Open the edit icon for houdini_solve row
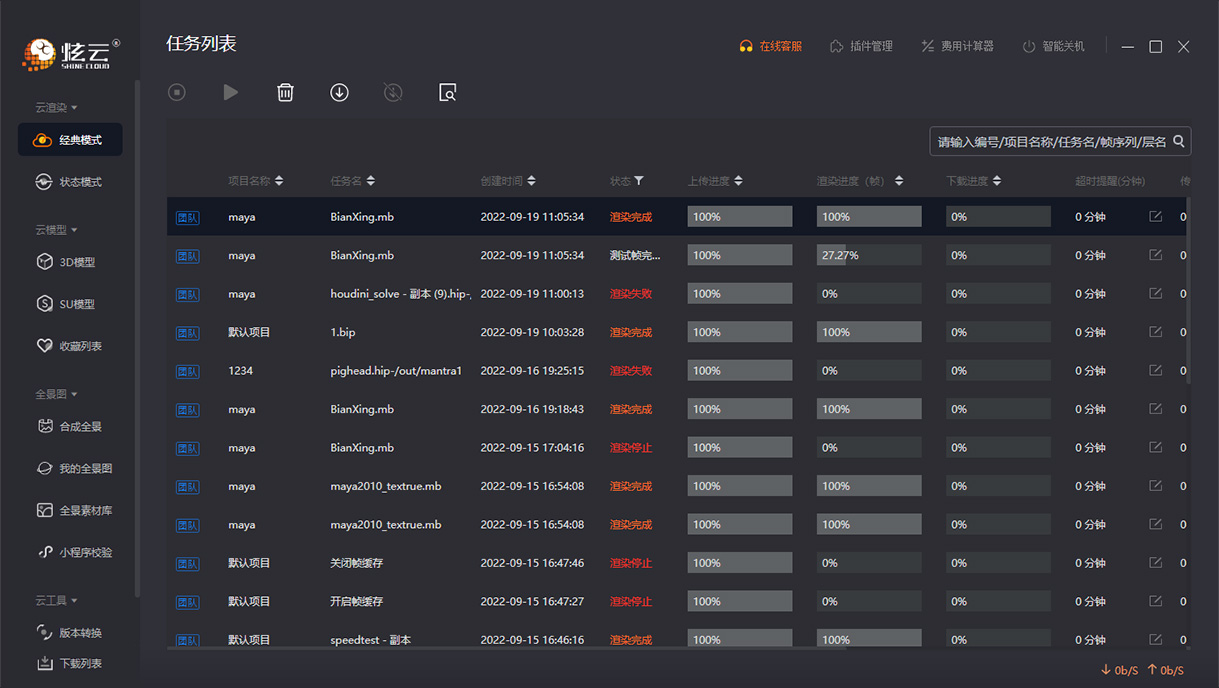Viewport: 1219px width, 688px height. click(1156, 294)
